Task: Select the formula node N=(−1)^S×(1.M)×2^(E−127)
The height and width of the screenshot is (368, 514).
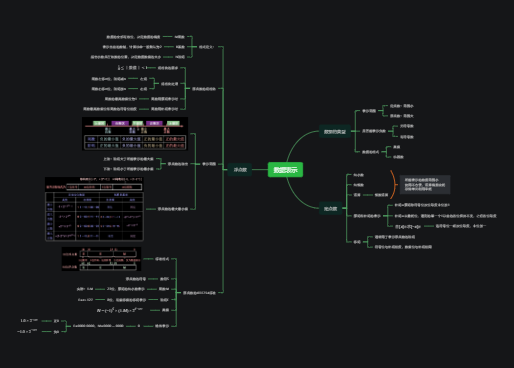Action: pyautogui.click(x=120, y=310)
